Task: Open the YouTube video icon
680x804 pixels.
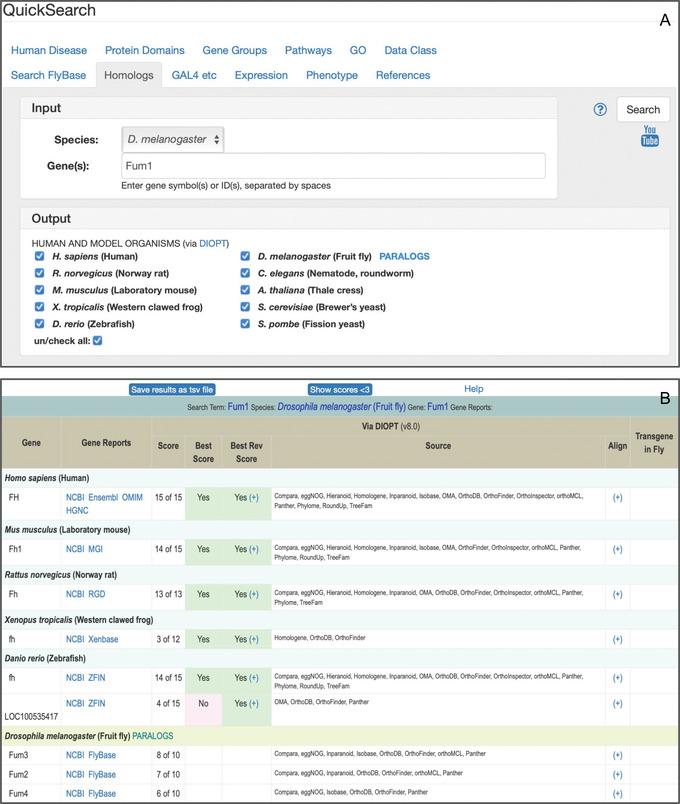Action: [650, 135]
